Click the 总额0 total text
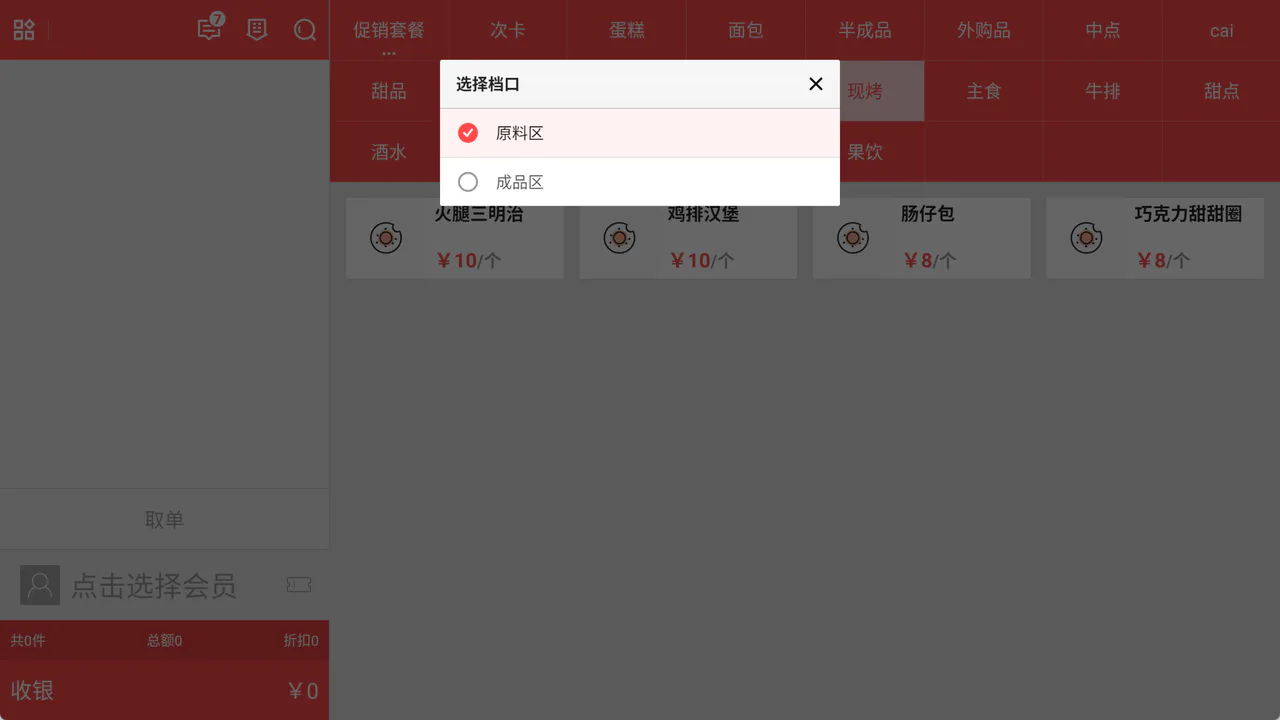The width and height of the screenshot is (1280, 720). click(164, 641)
